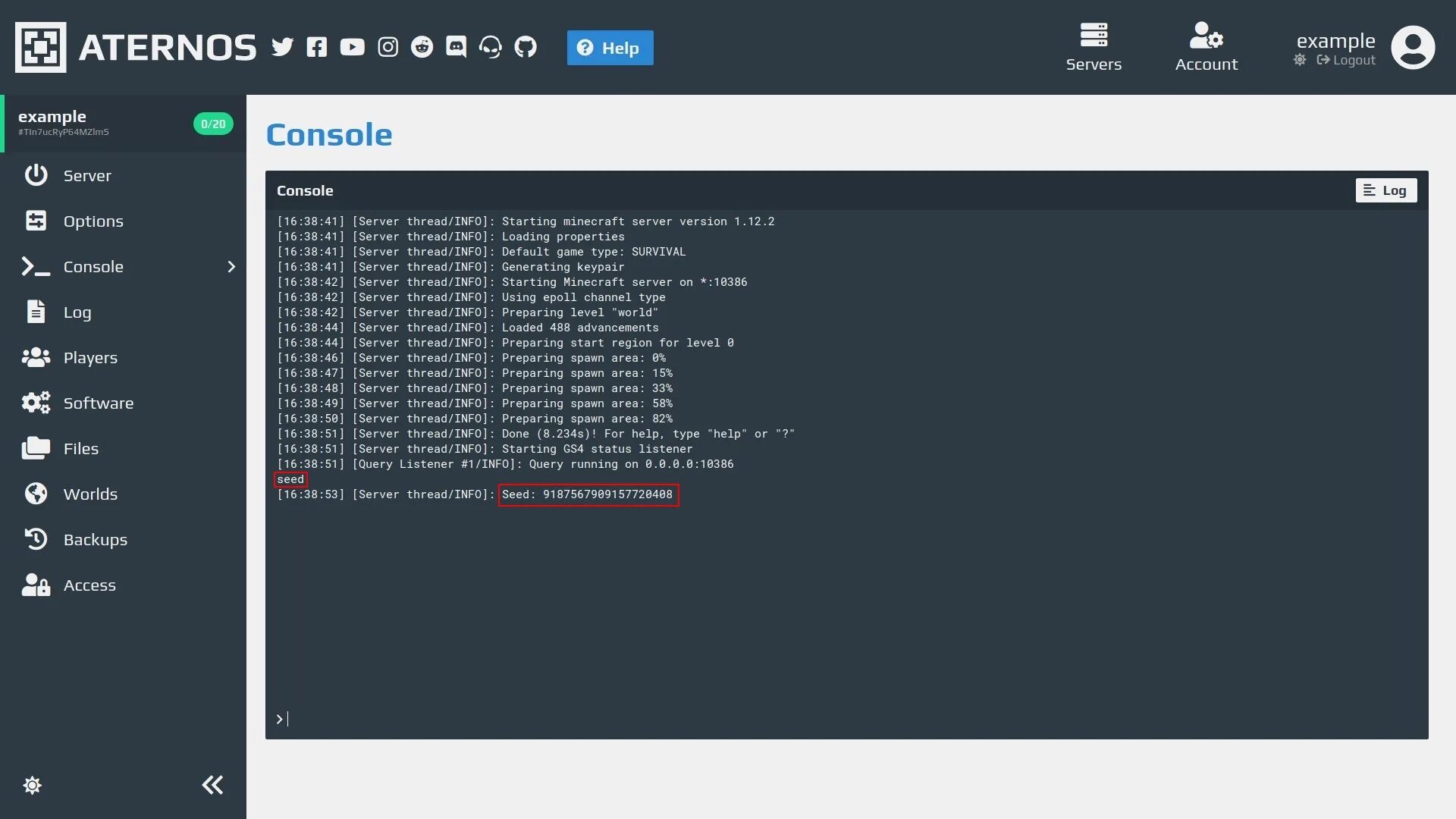Click the Help button
This screenshot has width=1456, height=819.
pyautogui.click(x=610, y=47)
